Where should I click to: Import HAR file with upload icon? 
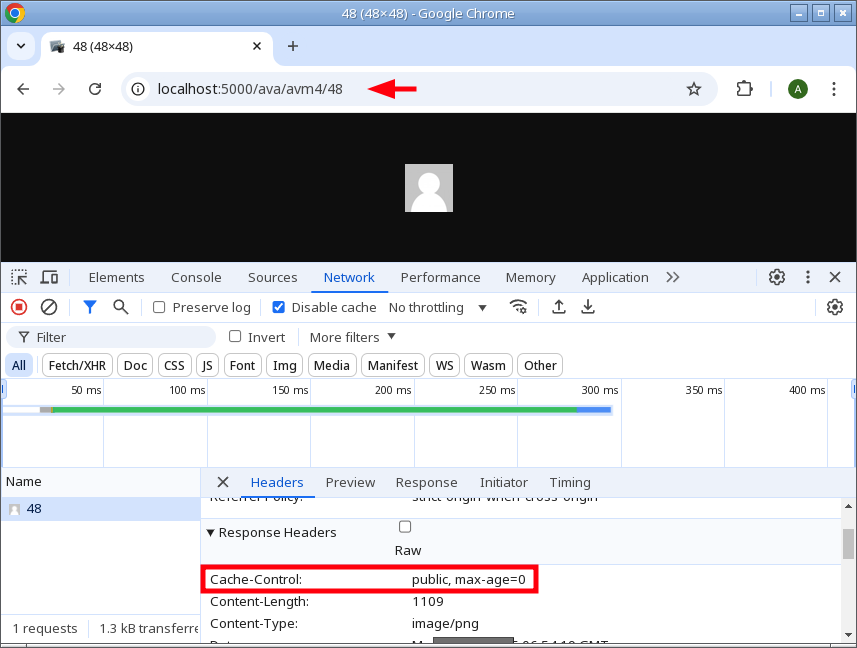point(559,308)
